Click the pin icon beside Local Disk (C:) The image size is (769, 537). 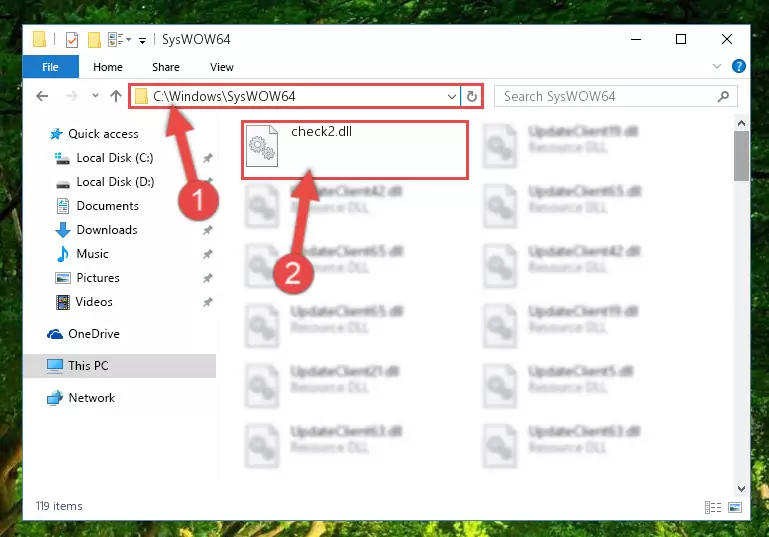pyautogui.click(x=208, y=158)
